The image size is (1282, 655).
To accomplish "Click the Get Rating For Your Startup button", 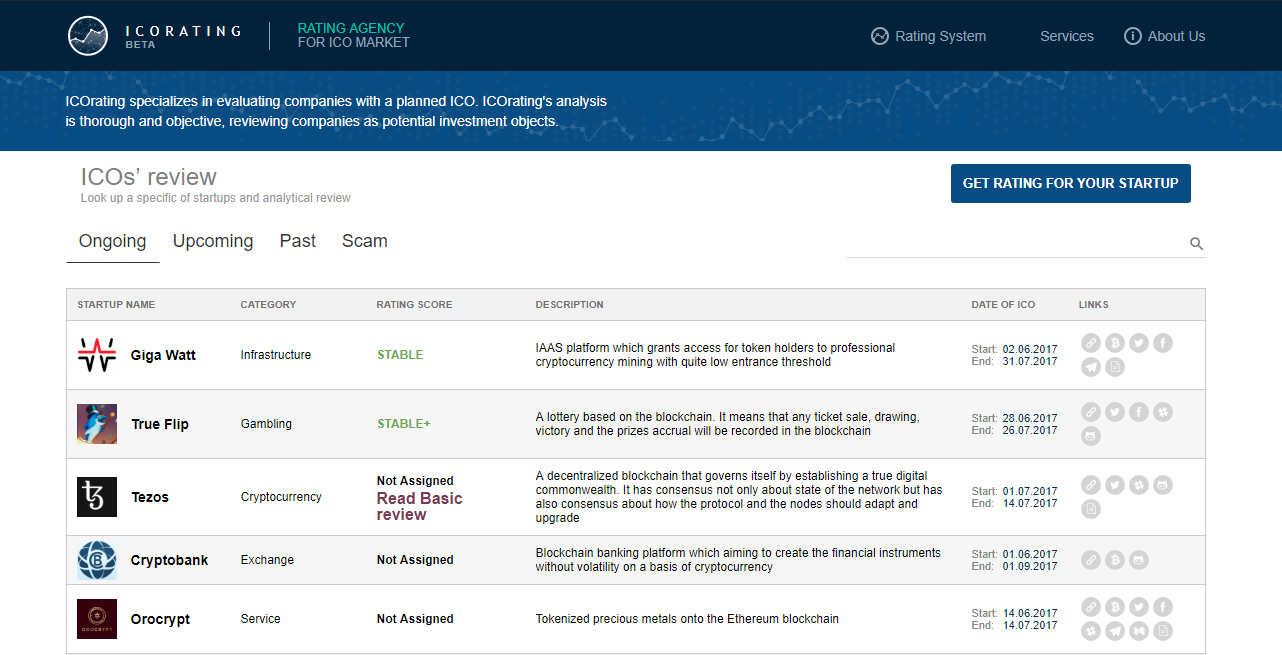I will [x=1071, y=183].
